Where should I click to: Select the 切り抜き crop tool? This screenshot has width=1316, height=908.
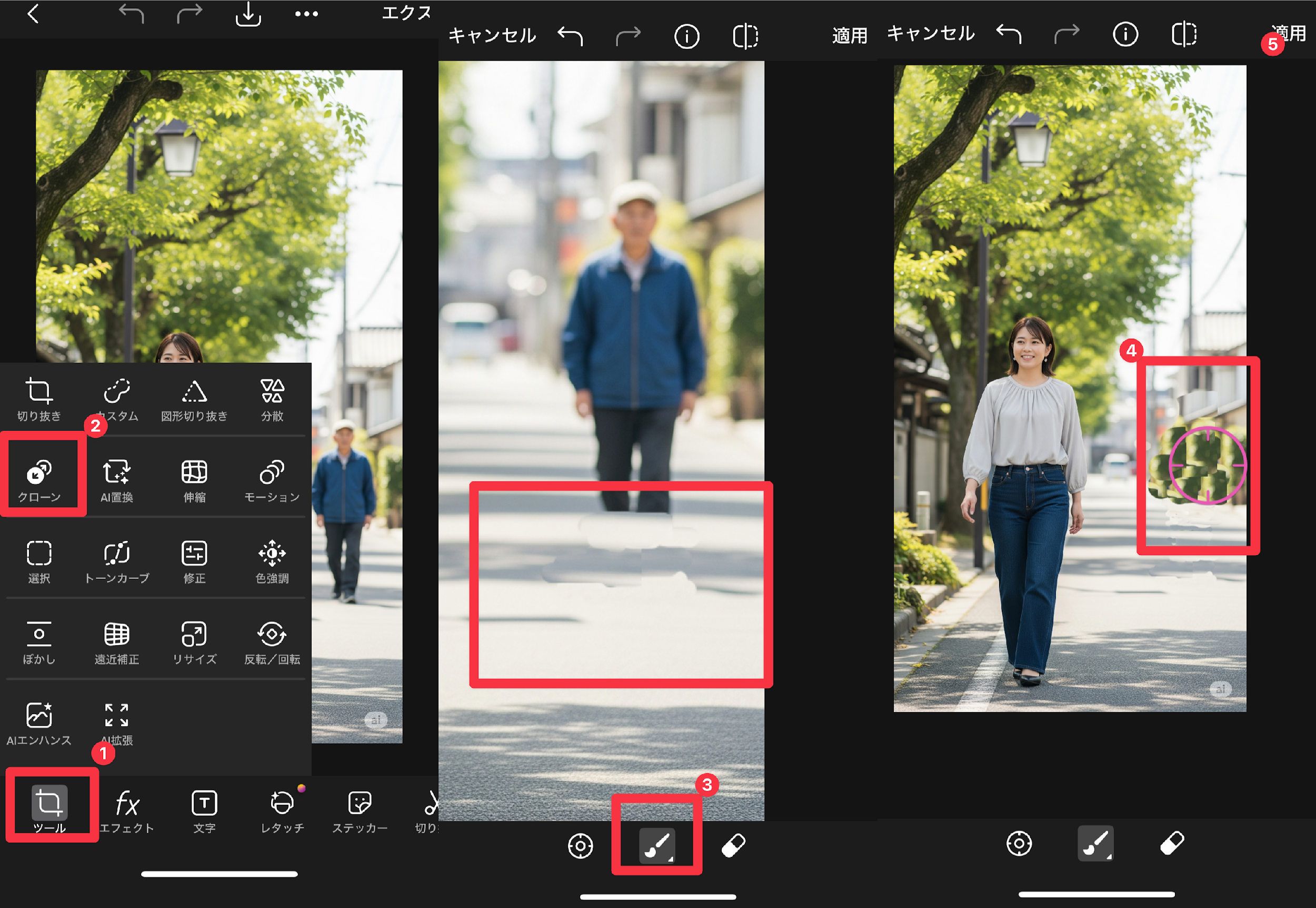coord(38,400)
